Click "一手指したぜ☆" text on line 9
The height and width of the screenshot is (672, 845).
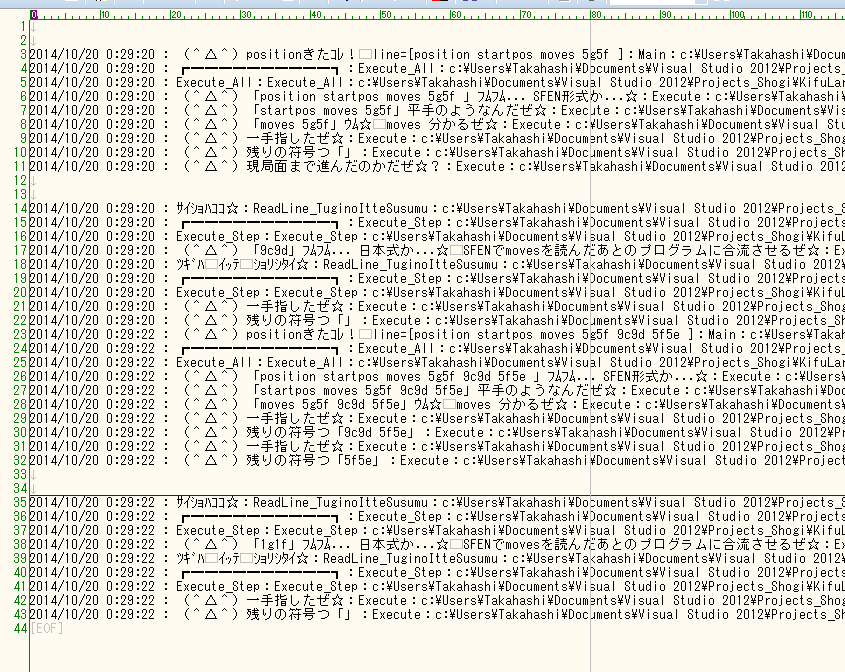(x=295, y=138)
